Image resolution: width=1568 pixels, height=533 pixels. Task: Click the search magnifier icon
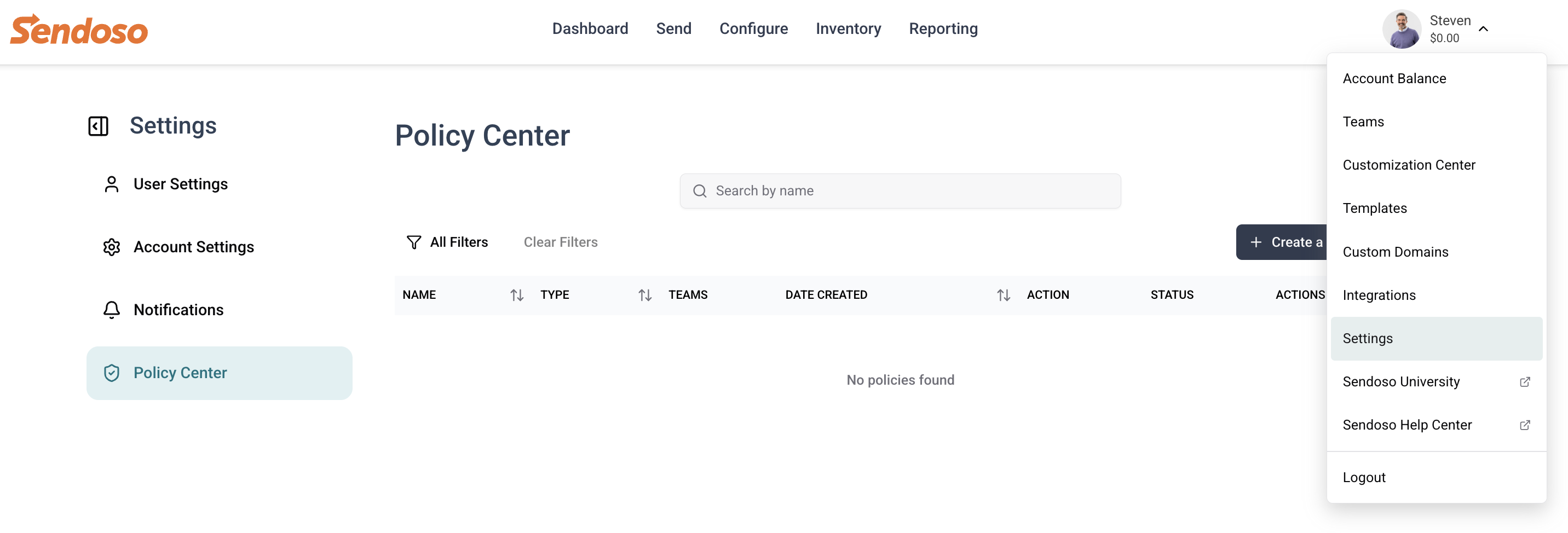click(x=700, y=190)
